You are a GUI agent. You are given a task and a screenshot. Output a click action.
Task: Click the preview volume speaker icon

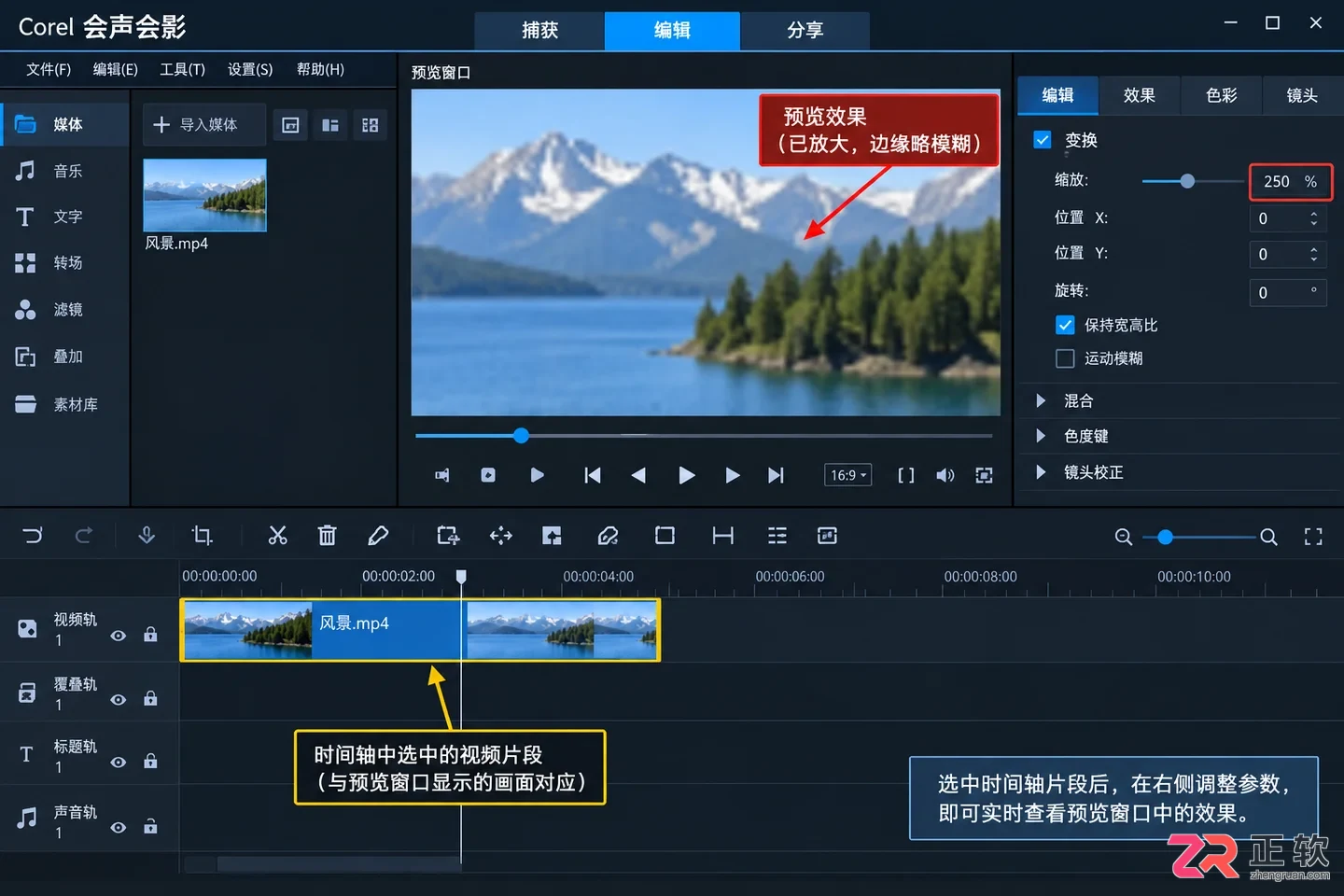click(x=945, y=475)
